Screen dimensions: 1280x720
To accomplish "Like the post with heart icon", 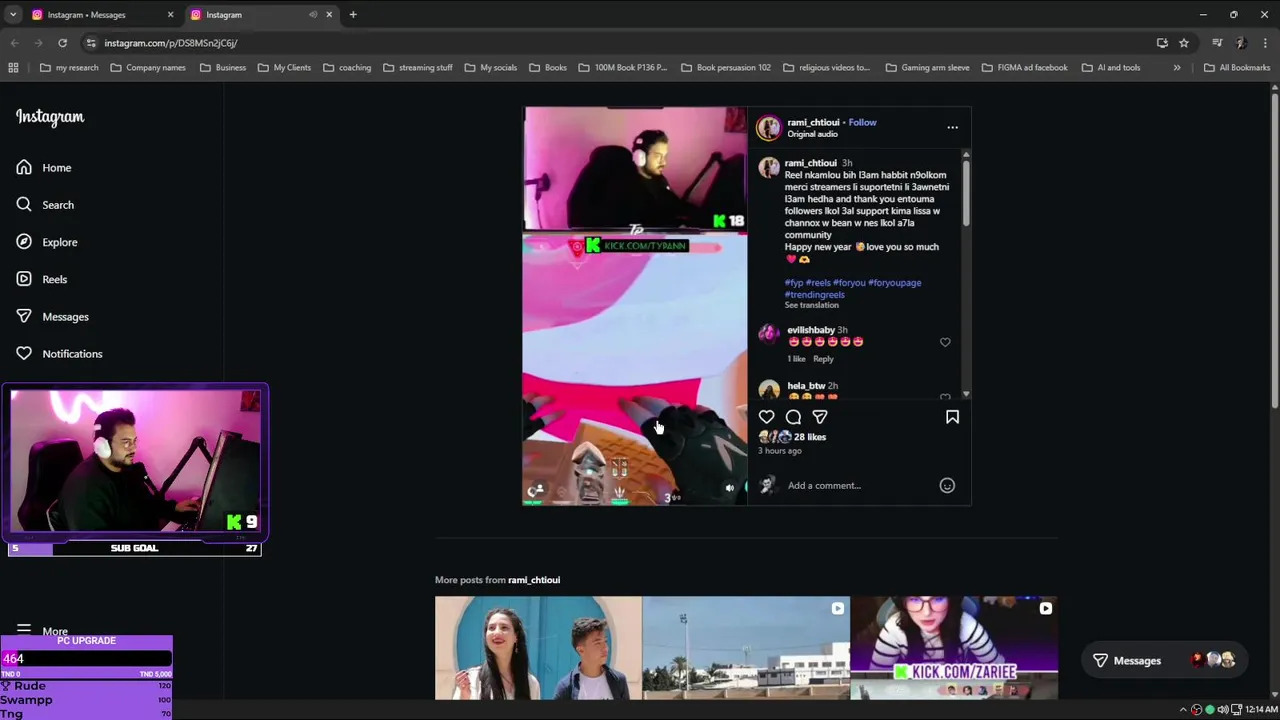I will click(766, 417).
